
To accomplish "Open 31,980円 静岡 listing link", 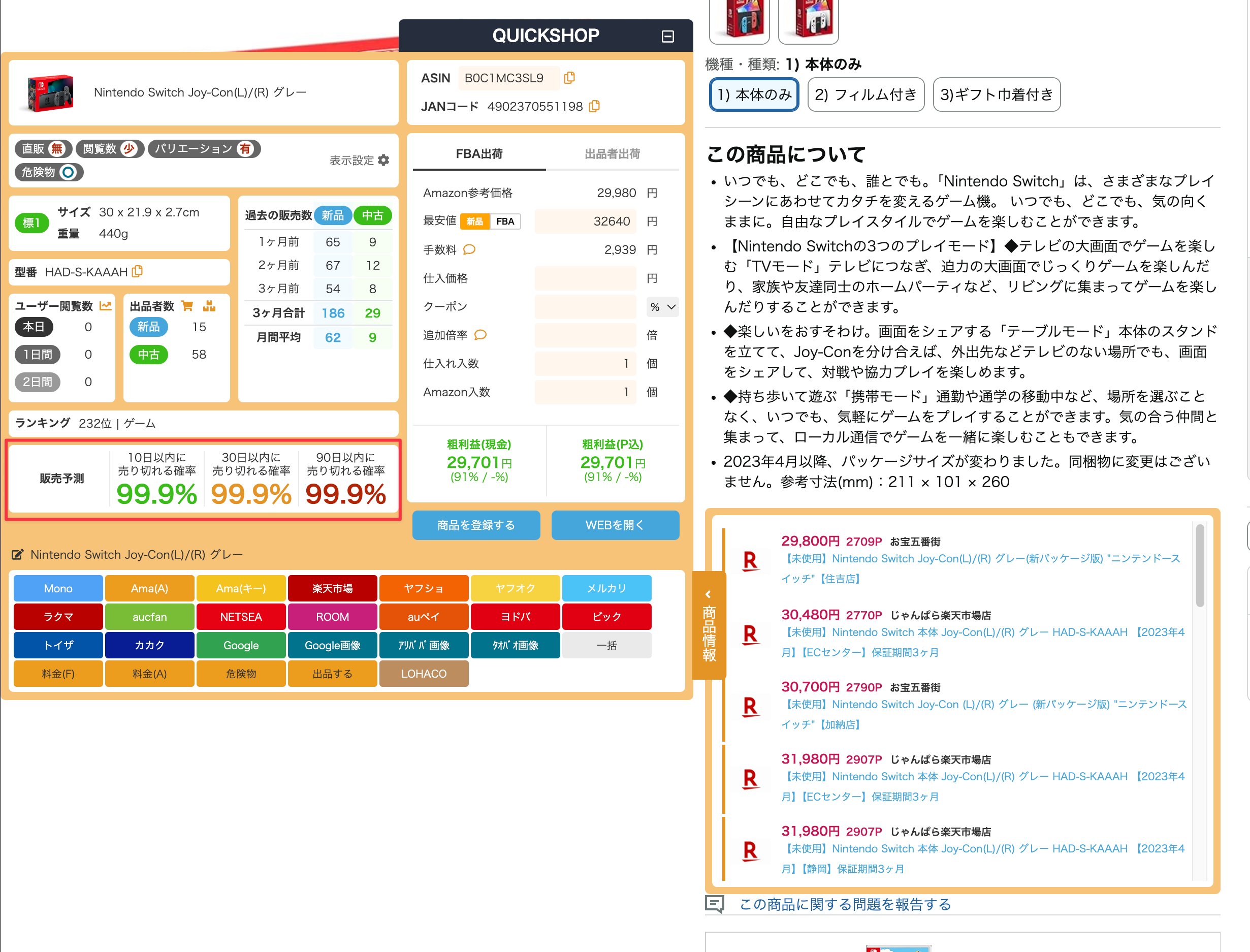I will point(983,859).
